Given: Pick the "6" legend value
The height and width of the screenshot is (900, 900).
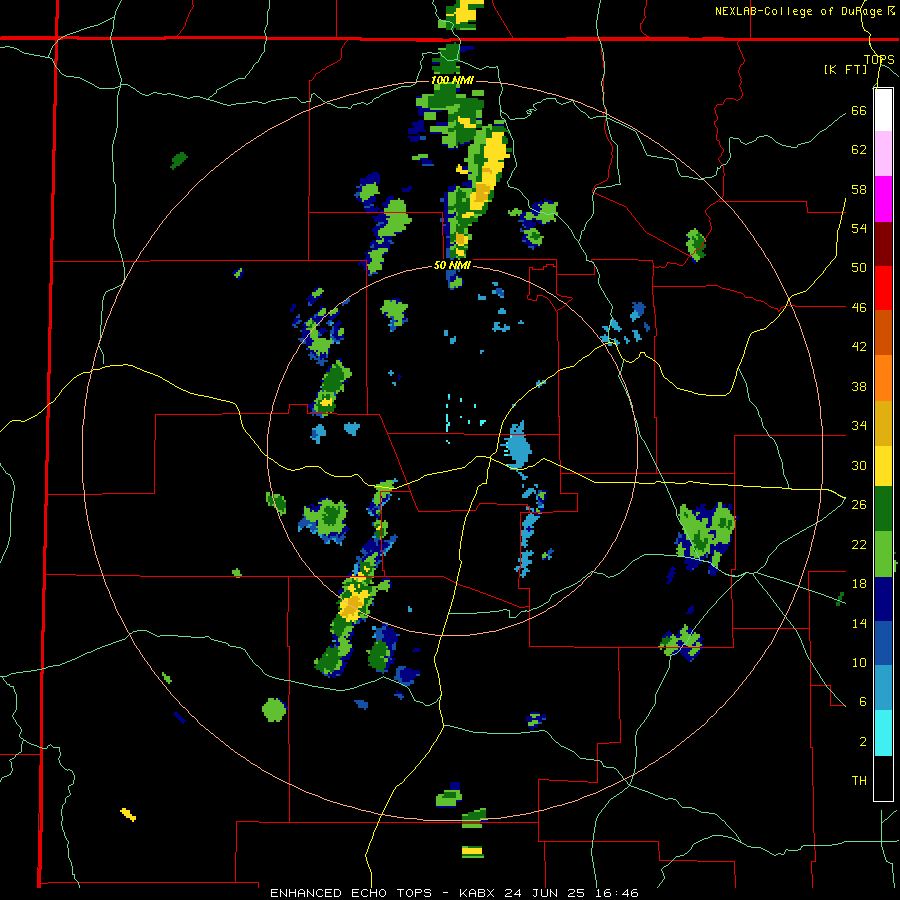Looking at the screenshot, I should (x=863, y=702).
